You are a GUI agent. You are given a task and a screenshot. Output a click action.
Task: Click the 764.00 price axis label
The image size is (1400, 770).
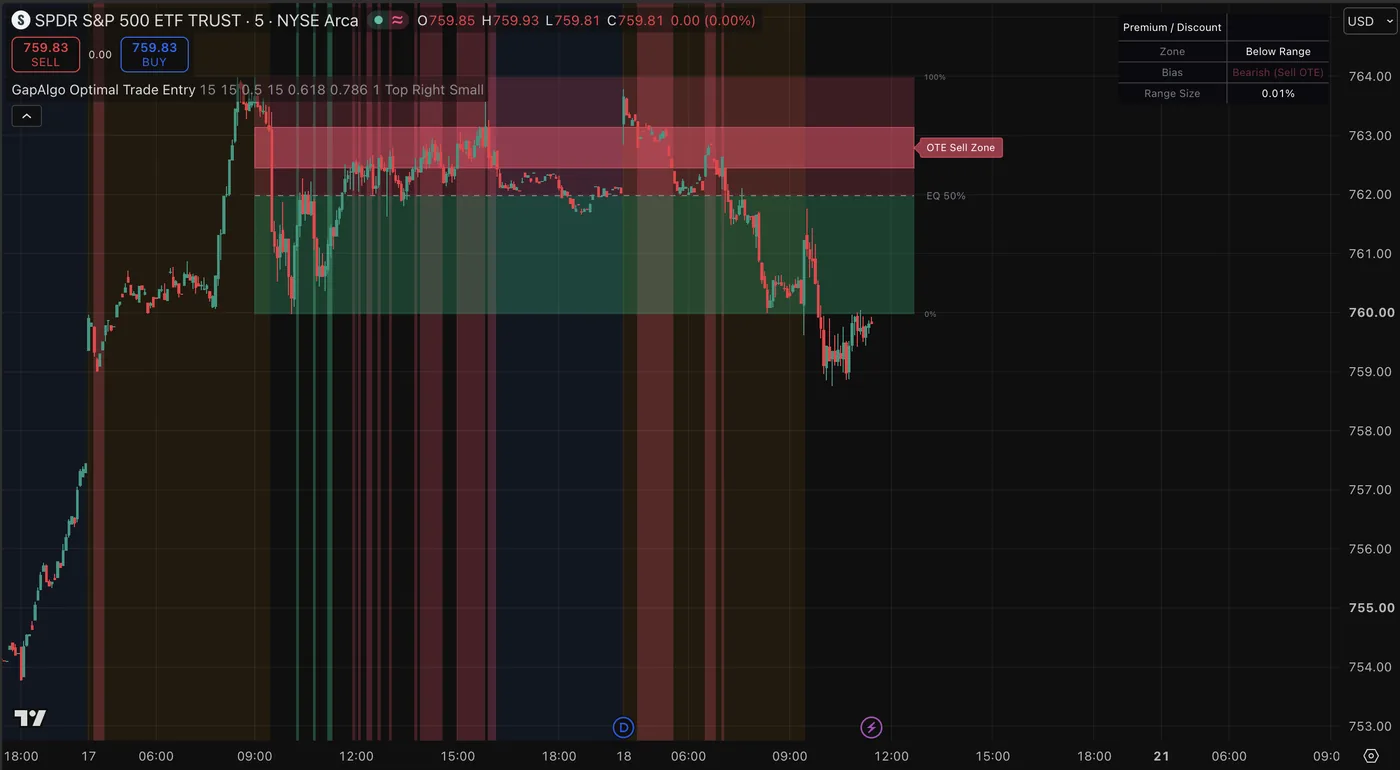coord(1370,76)
